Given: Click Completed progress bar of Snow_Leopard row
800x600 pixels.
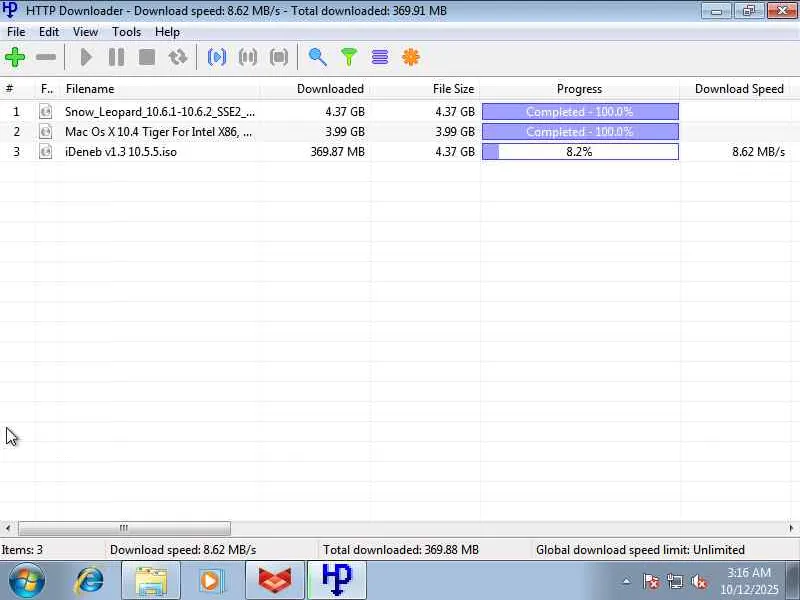Looking at the screenshot, I should (x=580, y=111).
